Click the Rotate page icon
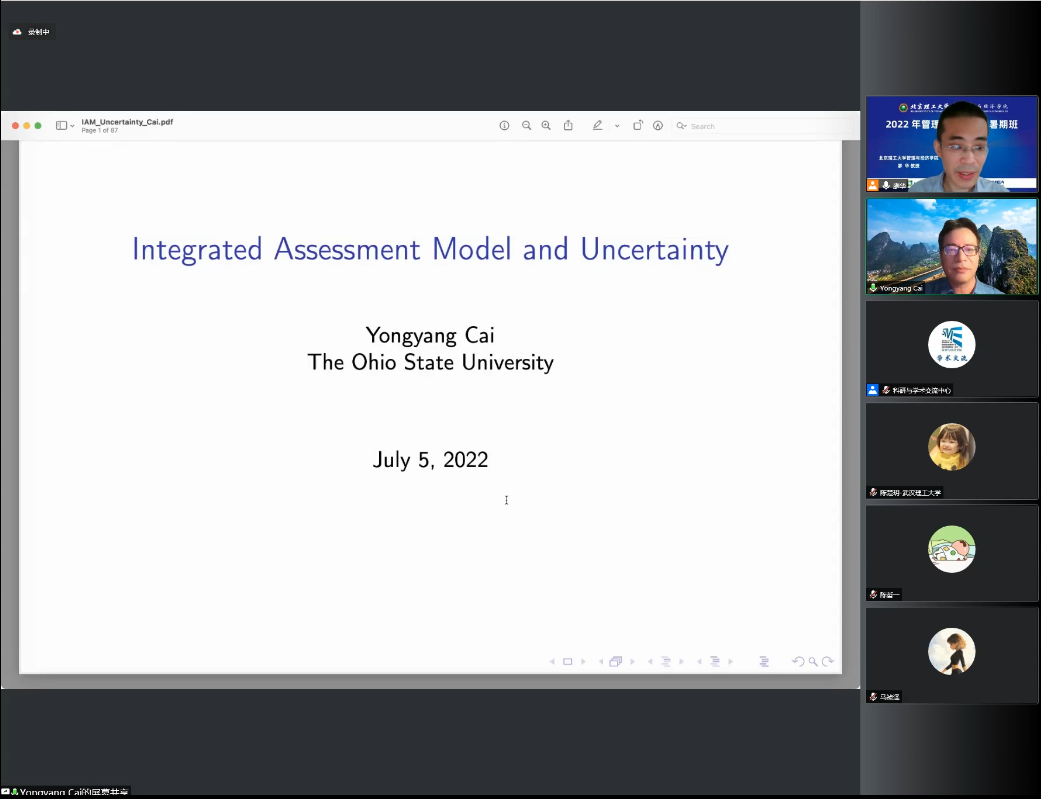Image resolution: width=1041 pixels, height=799 pixels. [638, 126]
